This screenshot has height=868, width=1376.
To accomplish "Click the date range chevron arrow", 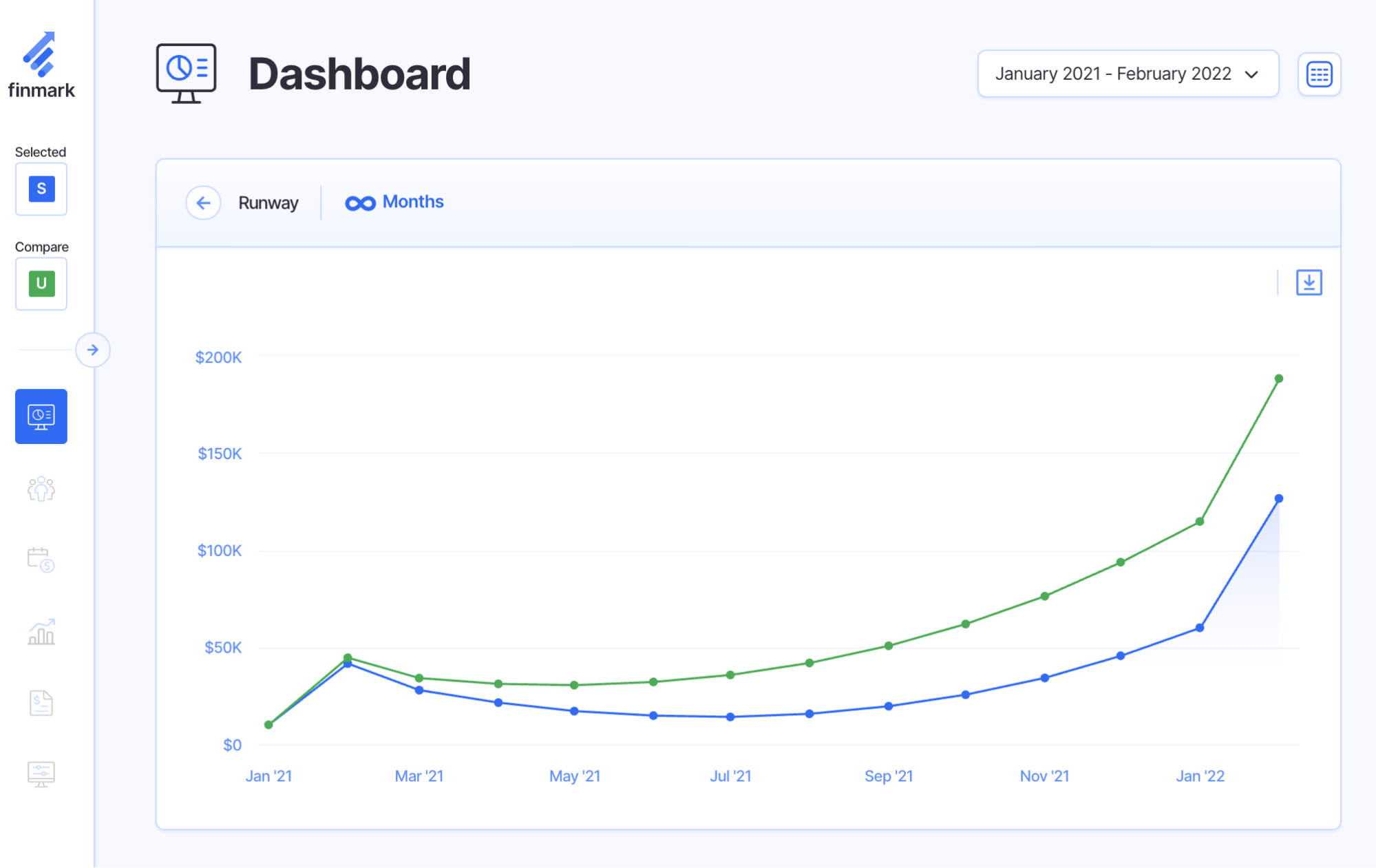I will point(1251,74).
